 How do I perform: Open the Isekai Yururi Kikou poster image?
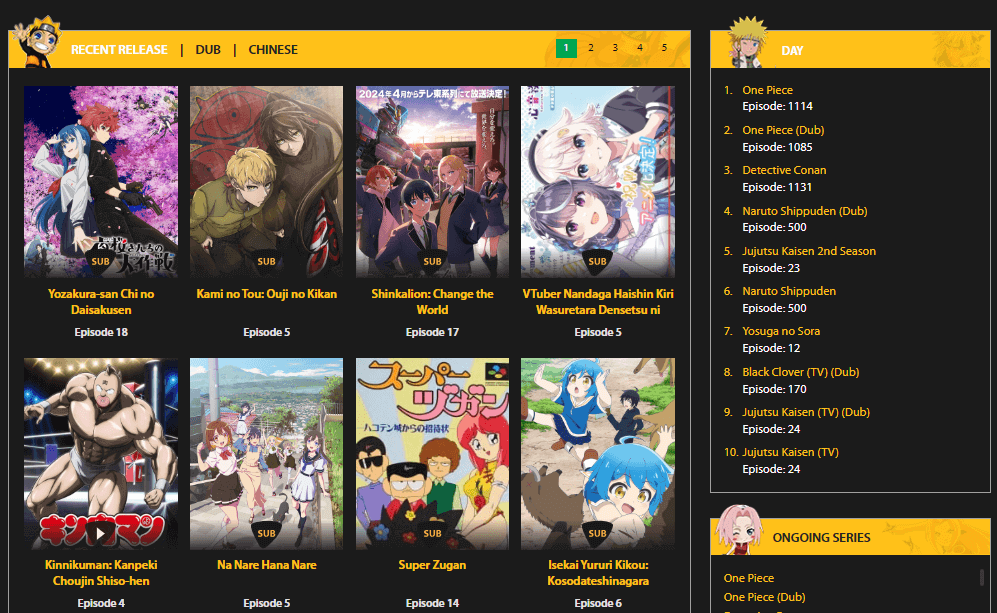[x=598, y=453]
